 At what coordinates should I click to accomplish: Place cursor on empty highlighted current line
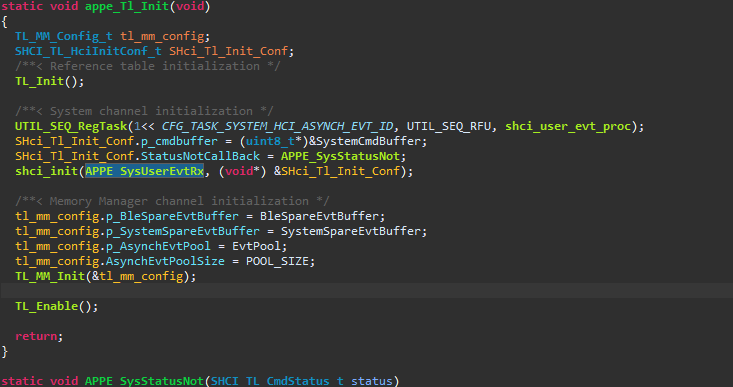(366, 291)
